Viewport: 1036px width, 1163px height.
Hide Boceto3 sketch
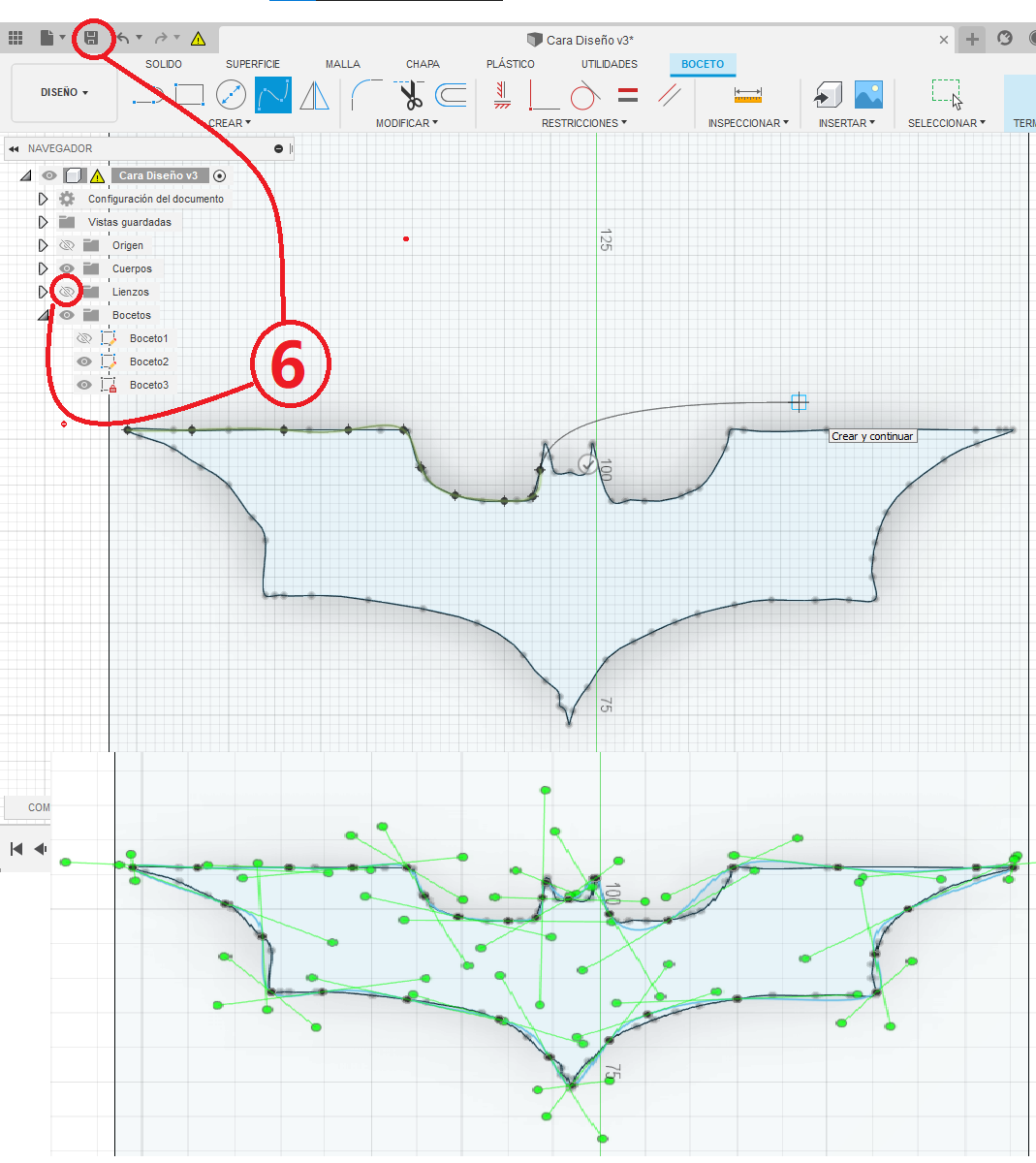click(84, 385)
